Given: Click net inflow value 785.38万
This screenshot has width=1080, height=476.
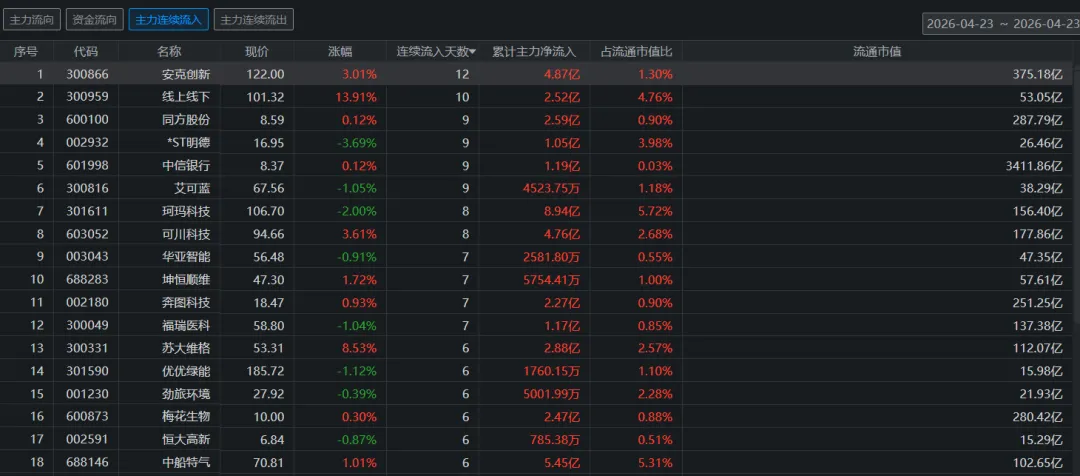Looking at the screenshot, I should (x=555, y=439).
